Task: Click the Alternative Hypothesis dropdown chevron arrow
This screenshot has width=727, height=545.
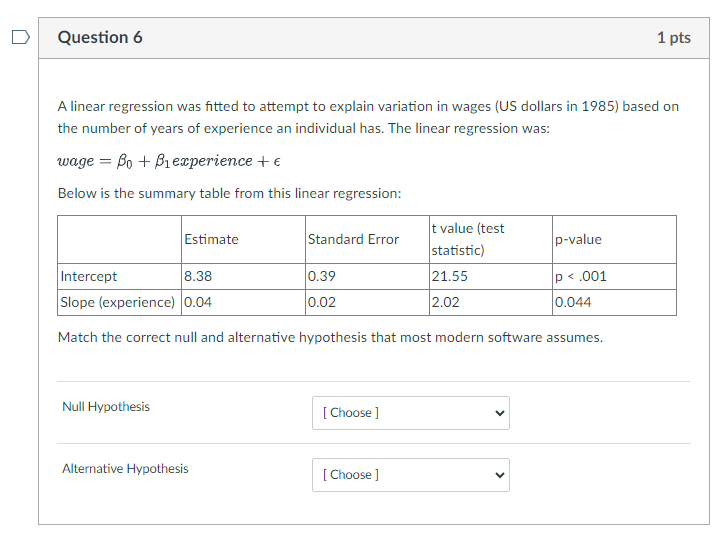Action: pyautogui.click(x=499, y=475)
